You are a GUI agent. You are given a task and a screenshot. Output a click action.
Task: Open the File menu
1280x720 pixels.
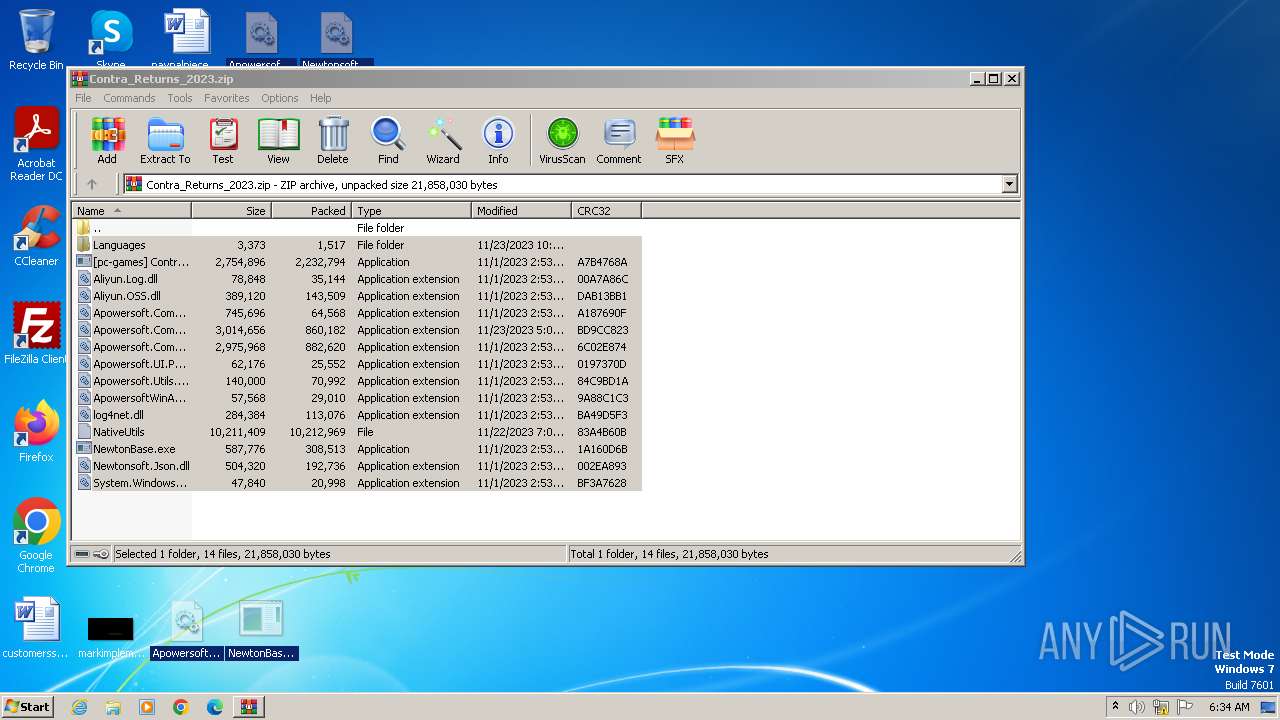tap(83, 98)
